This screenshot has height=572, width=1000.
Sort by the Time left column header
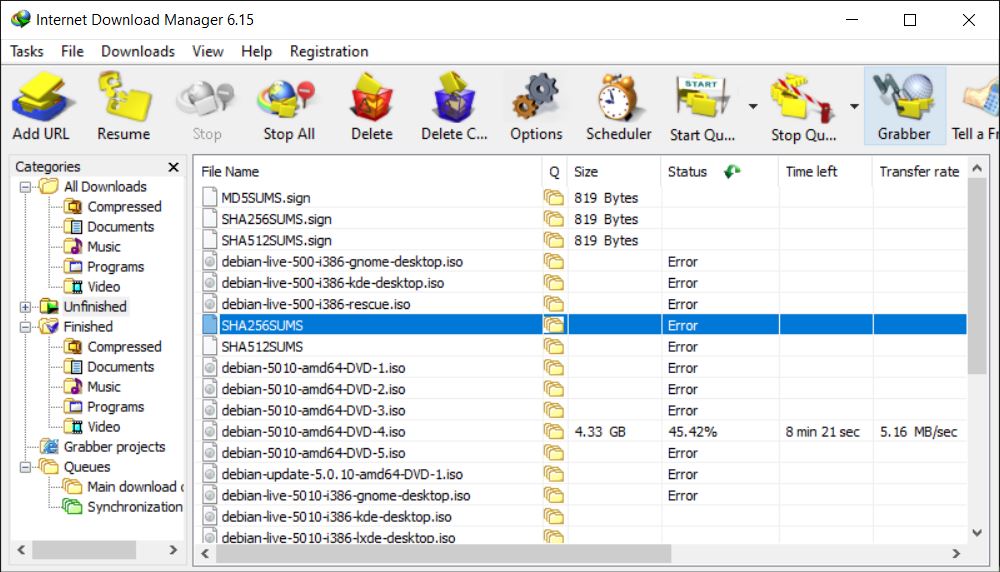click(825, 172)
